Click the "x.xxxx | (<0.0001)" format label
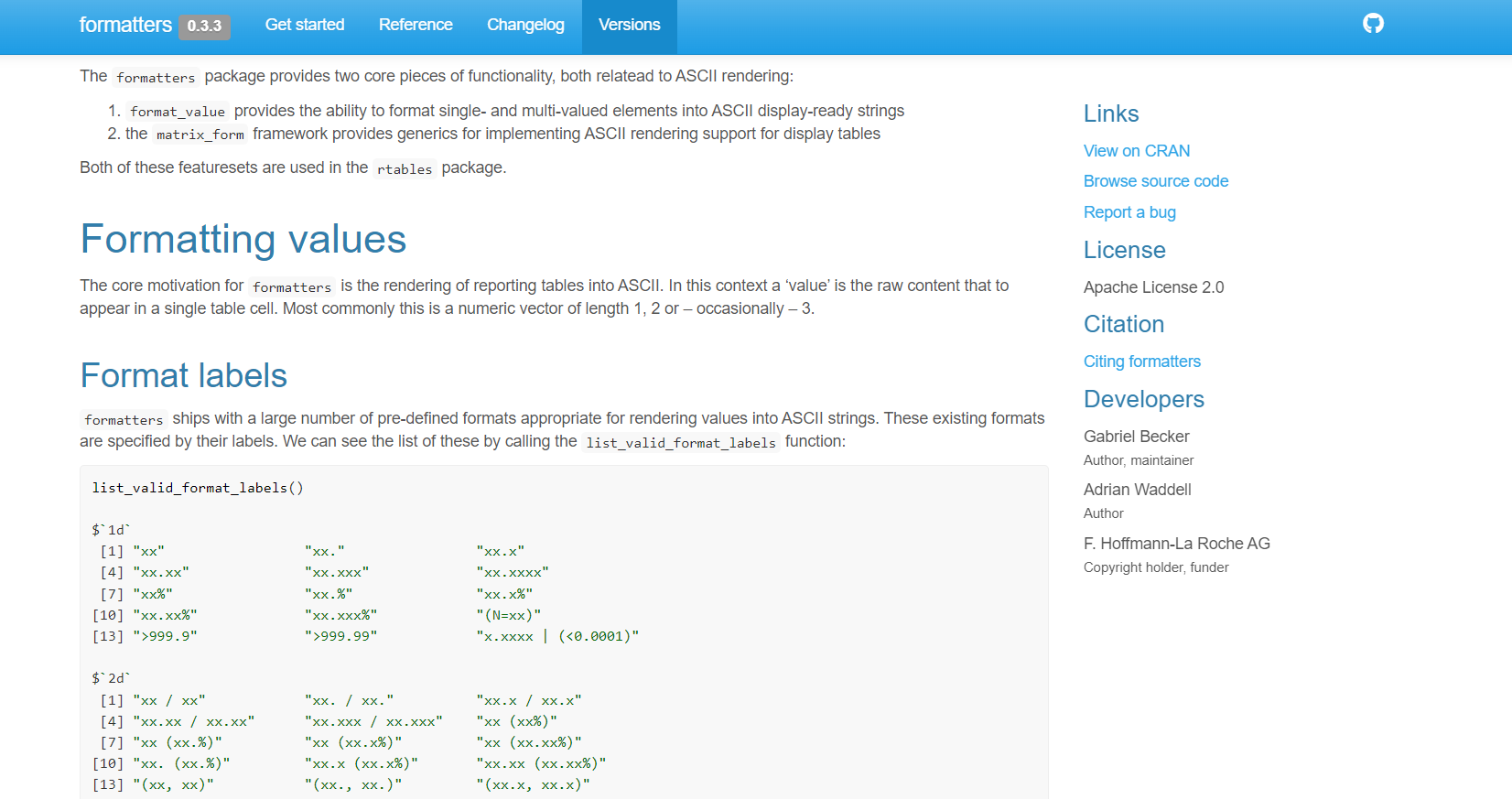This screenshot has height=799, width=1512. pos(557,636)
